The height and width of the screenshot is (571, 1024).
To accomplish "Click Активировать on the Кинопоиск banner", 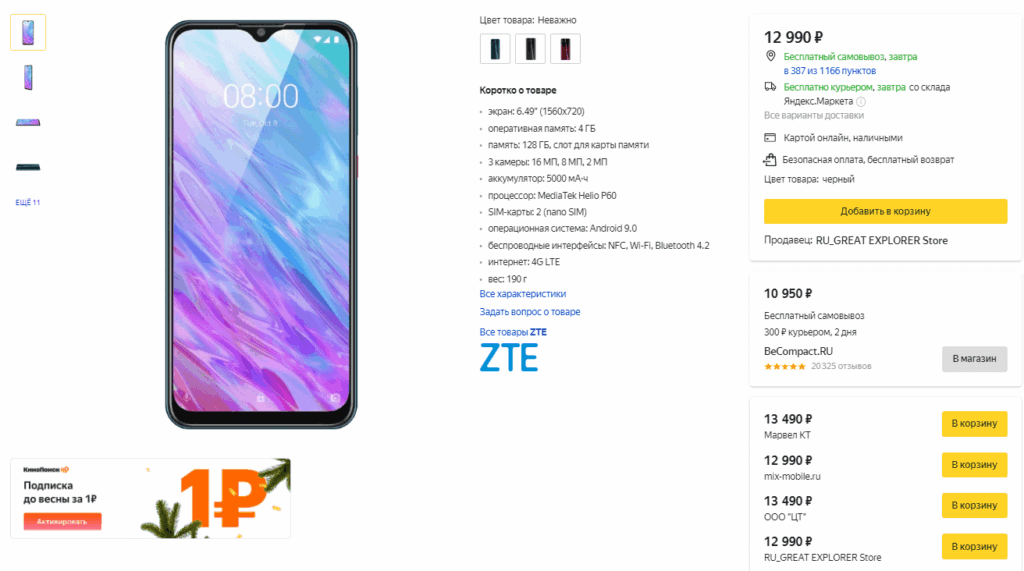I will (62, 521).
